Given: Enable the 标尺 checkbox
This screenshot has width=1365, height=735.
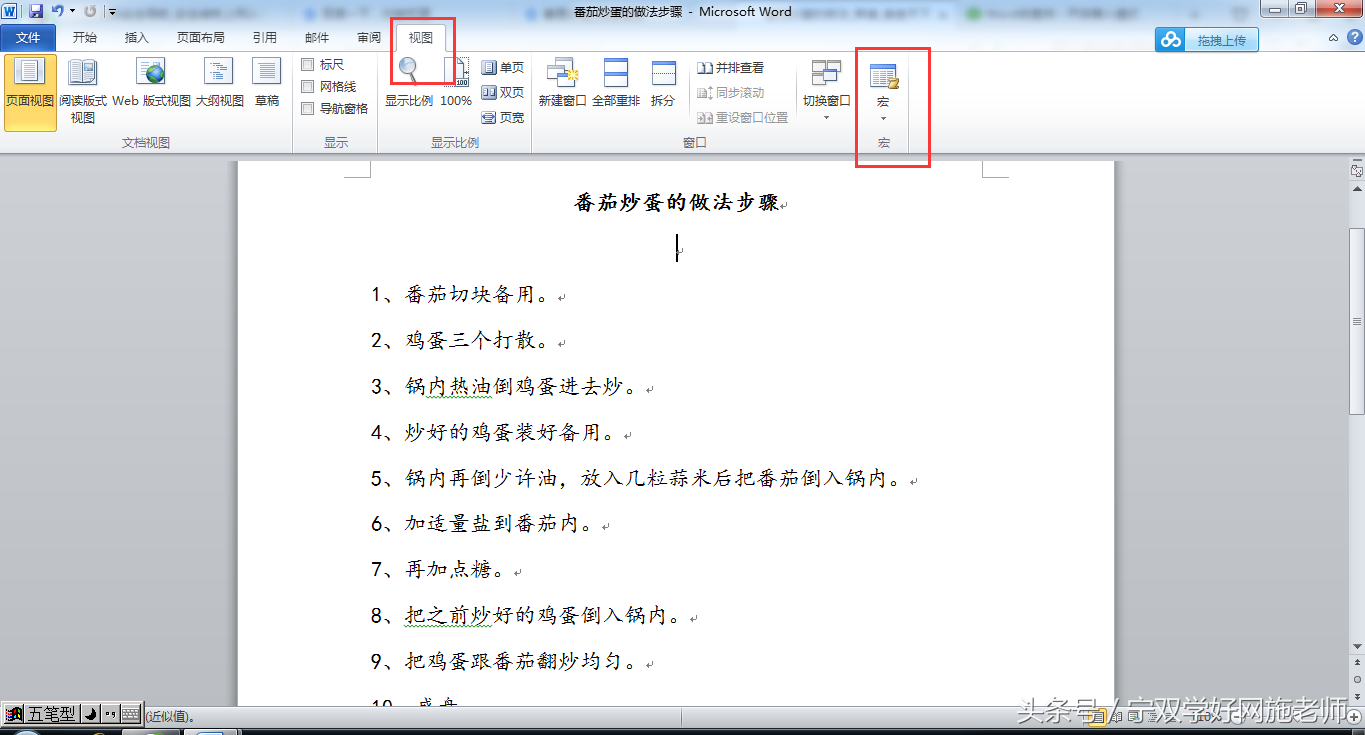Looking at the screenshot, I should click(308, 65).
